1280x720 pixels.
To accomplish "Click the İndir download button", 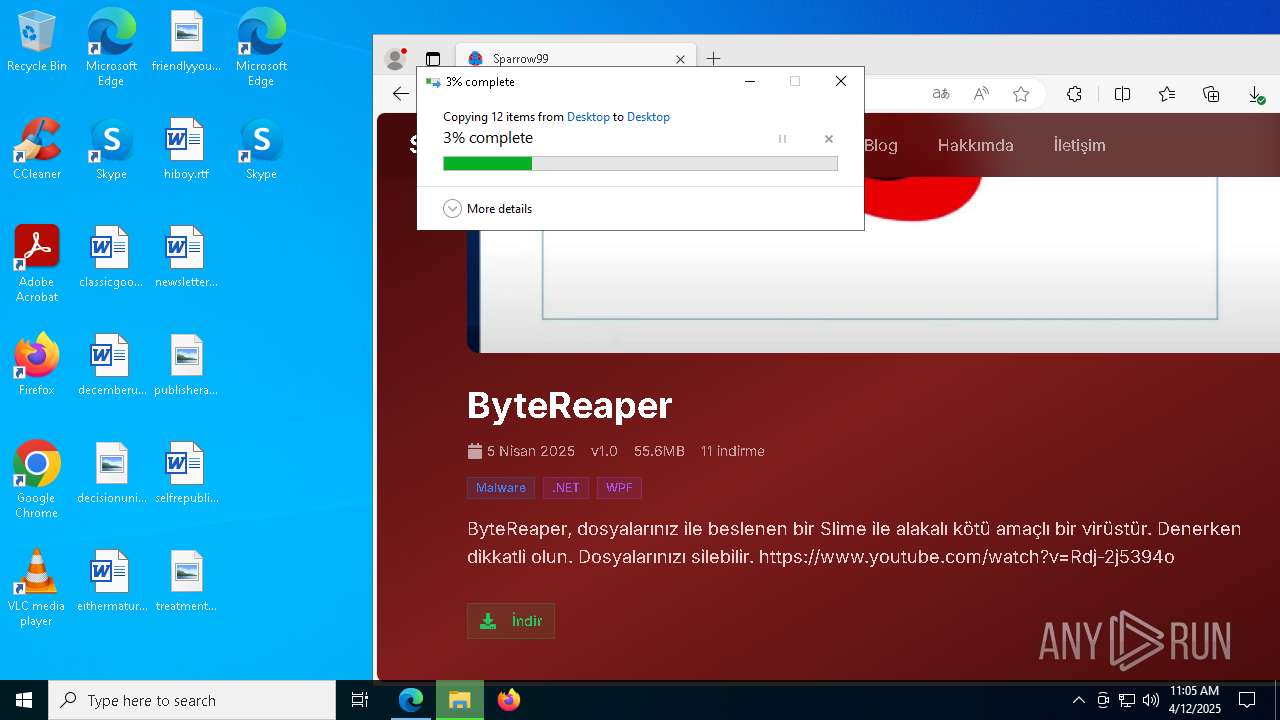I will point(511,621).
